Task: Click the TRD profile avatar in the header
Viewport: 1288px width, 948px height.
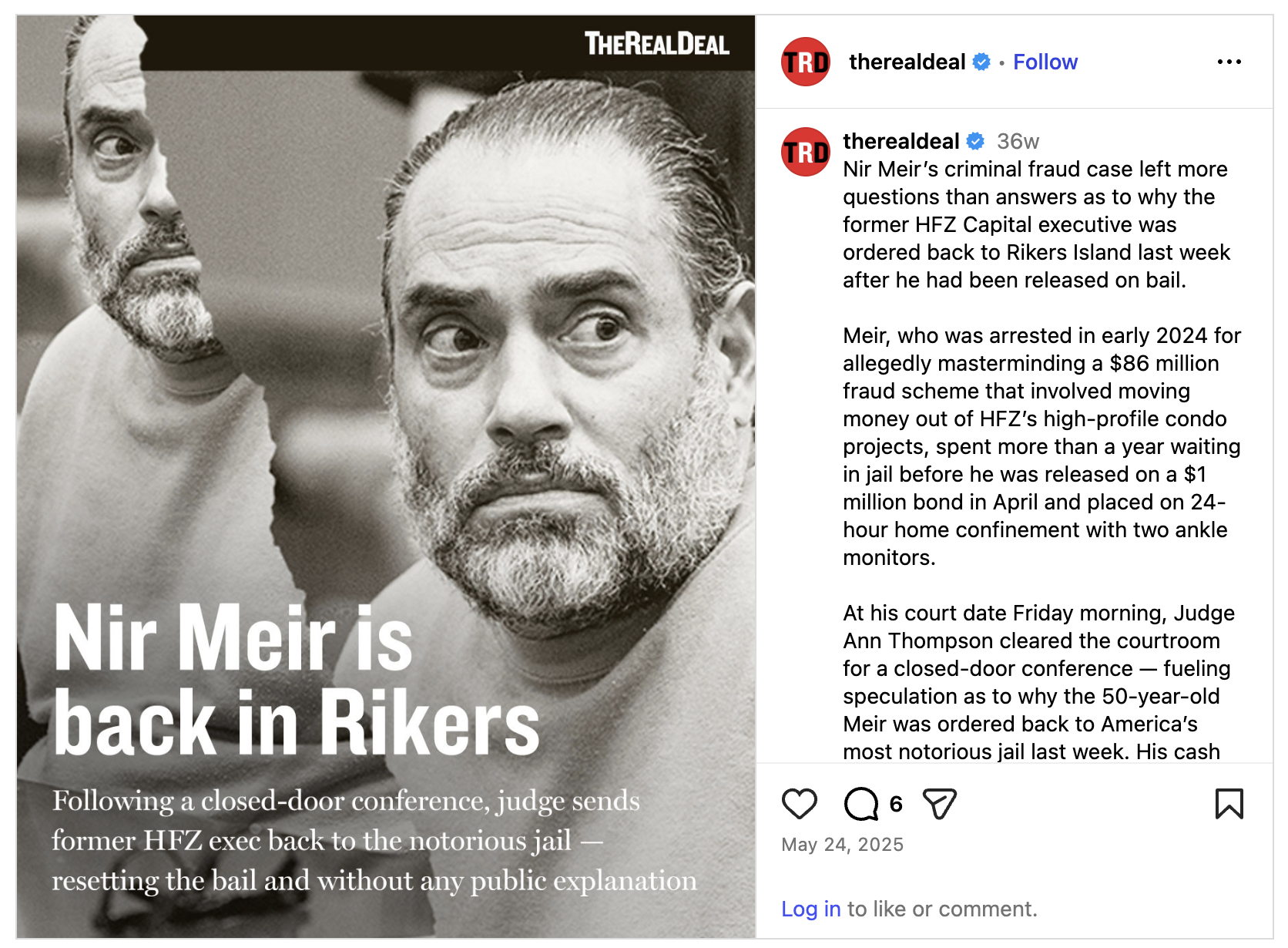Action: (x=805, y=62)
